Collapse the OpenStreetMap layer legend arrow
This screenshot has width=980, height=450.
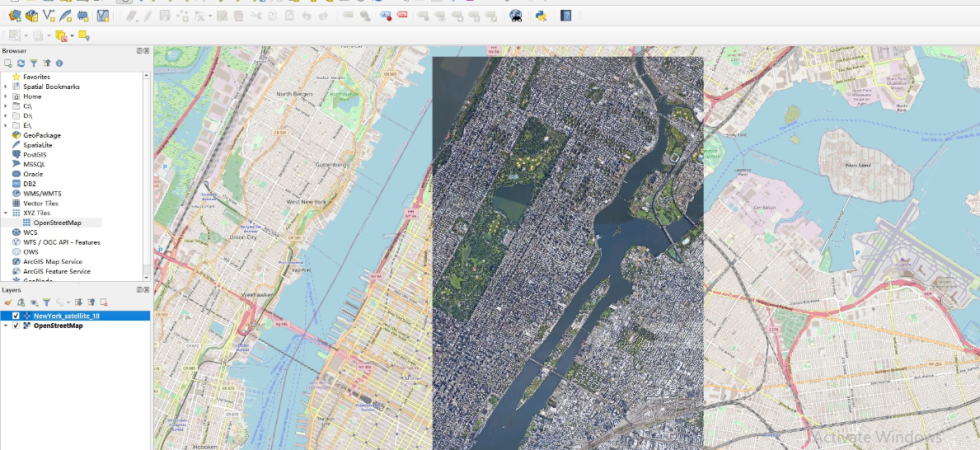click(6, 326)
